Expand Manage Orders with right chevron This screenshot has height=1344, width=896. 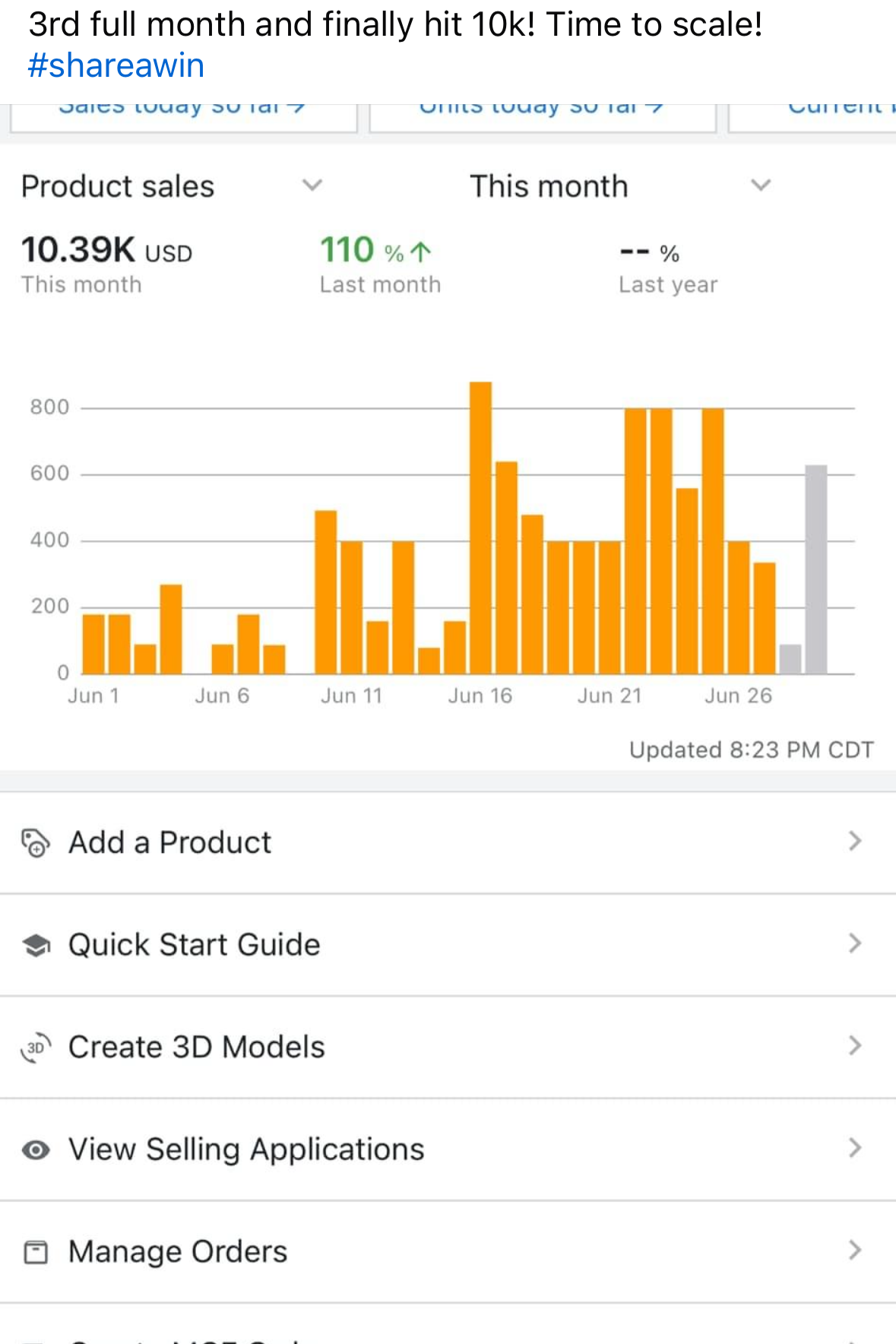point(855,1250)
